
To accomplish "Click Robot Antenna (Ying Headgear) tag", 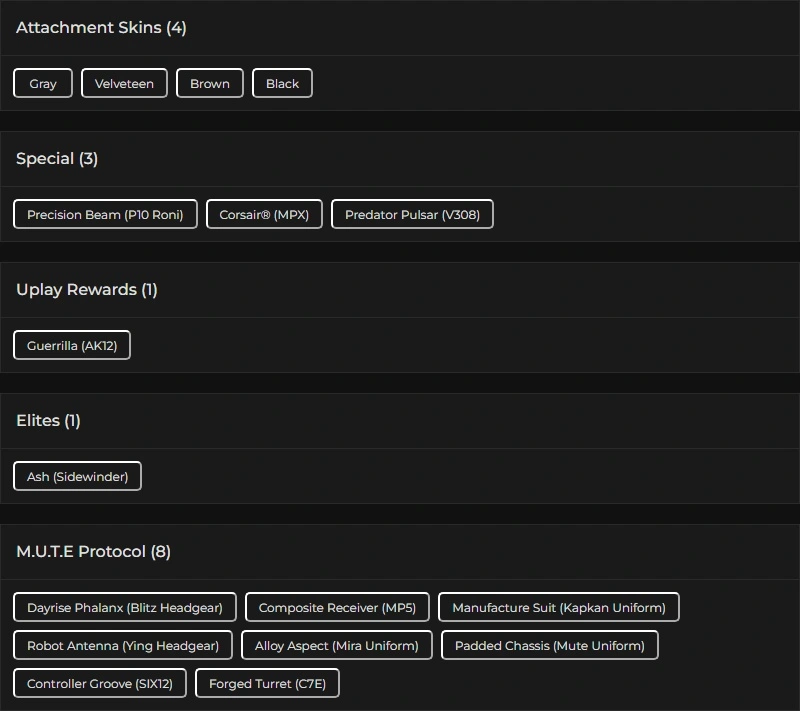I will (123, 645).
